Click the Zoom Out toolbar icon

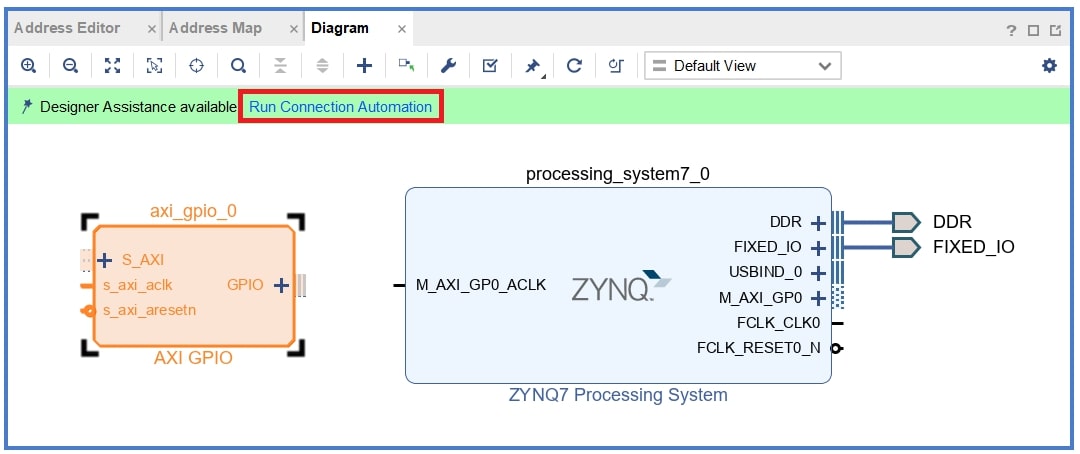[70, 65]
